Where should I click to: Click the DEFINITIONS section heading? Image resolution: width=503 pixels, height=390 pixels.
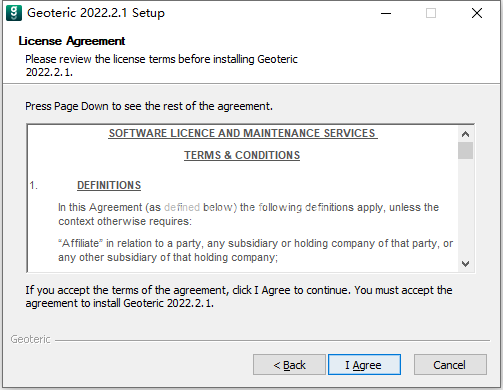coord(109,185)
